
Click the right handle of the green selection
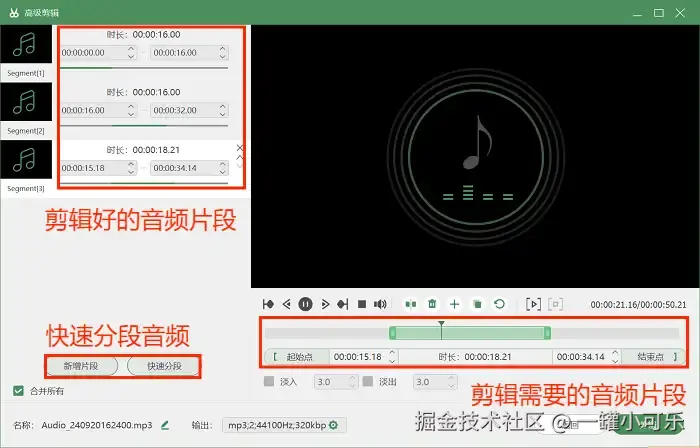(x=547, y=333)
